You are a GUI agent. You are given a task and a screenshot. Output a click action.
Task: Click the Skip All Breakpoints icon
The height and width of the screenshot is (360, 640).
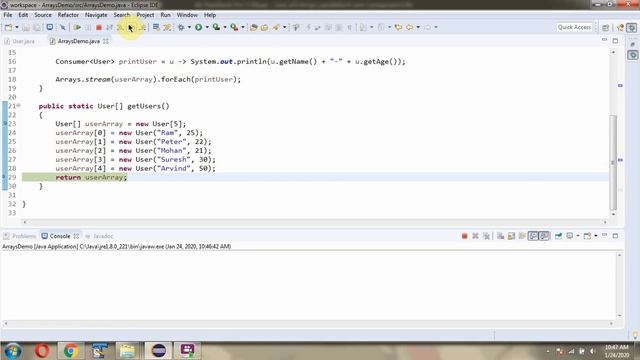(x=63, y=27)
